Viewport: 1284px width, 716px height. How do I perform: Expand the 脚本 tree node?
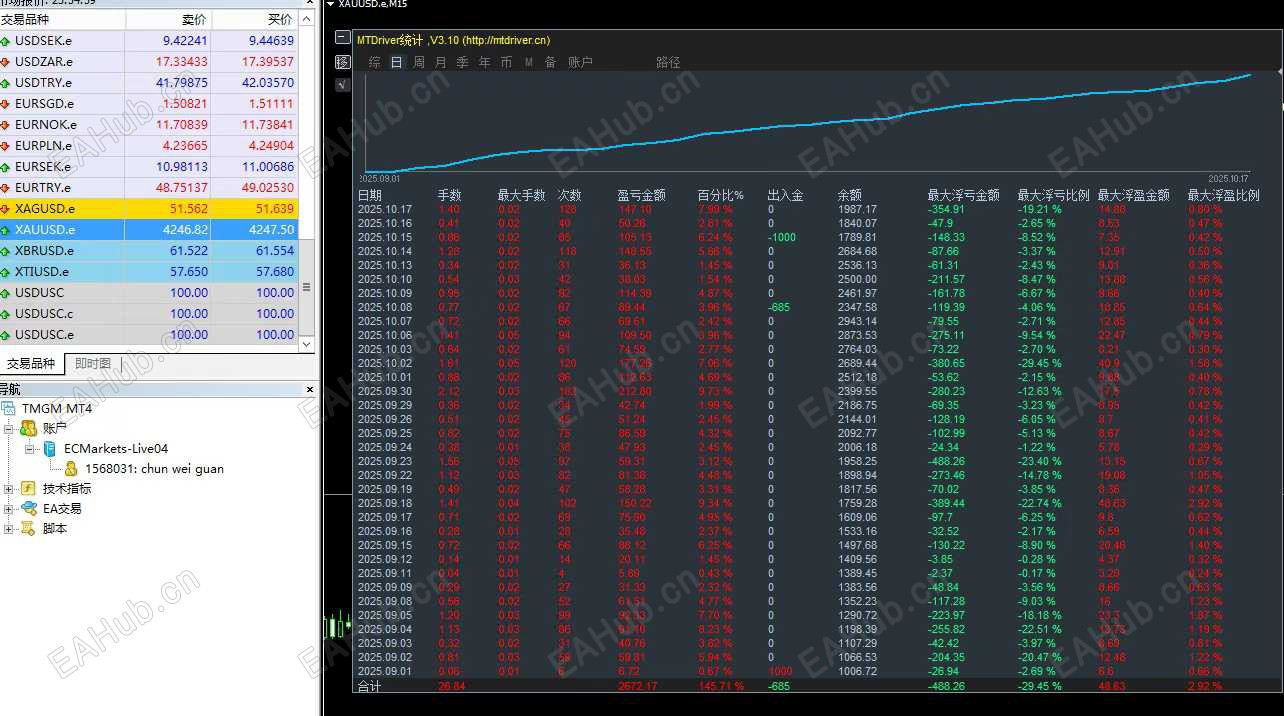click(x=9, y=528)
